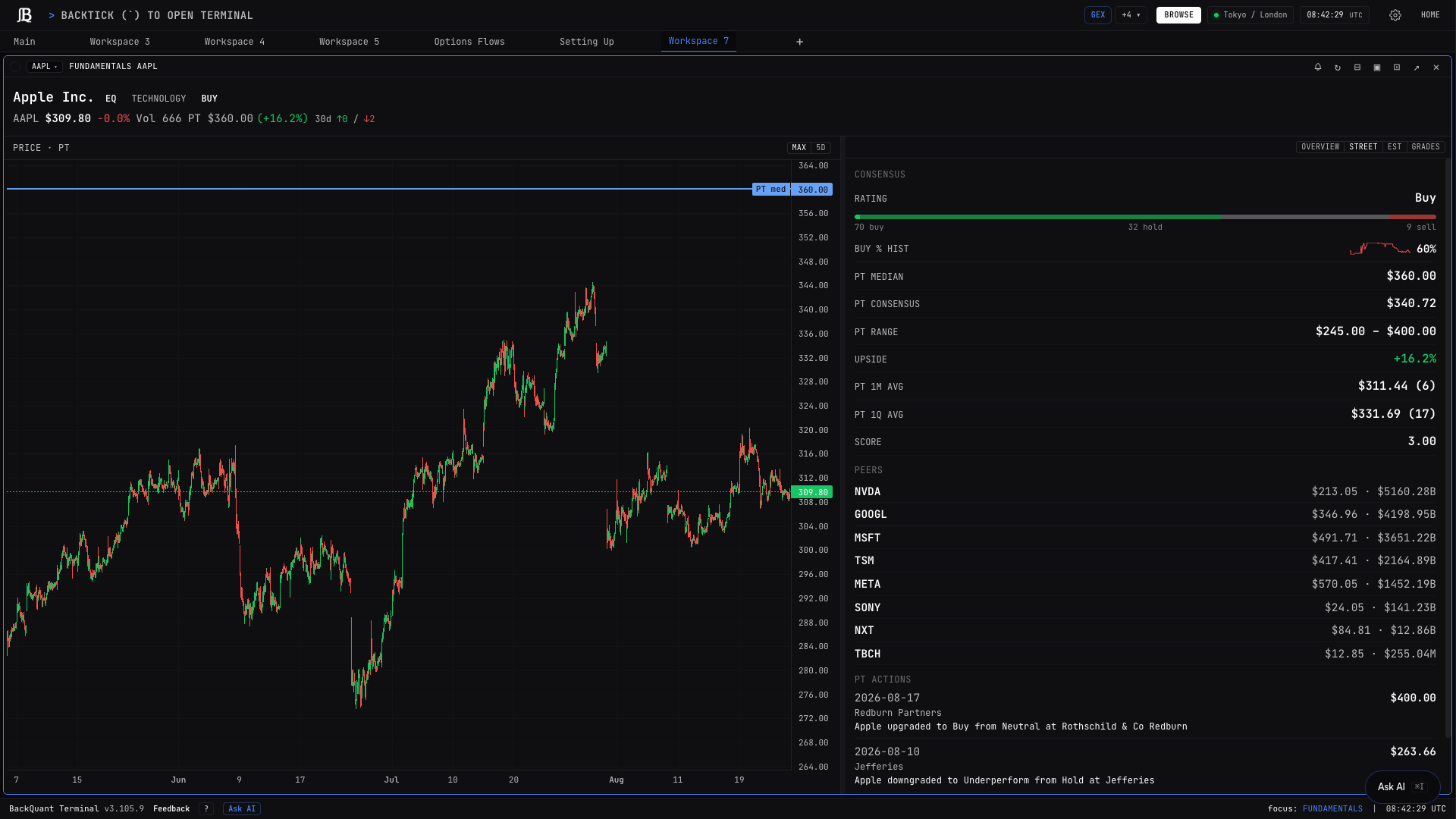Click the GEX button
Viewport: 1456px width, 819px height.
pos(1097,15)
